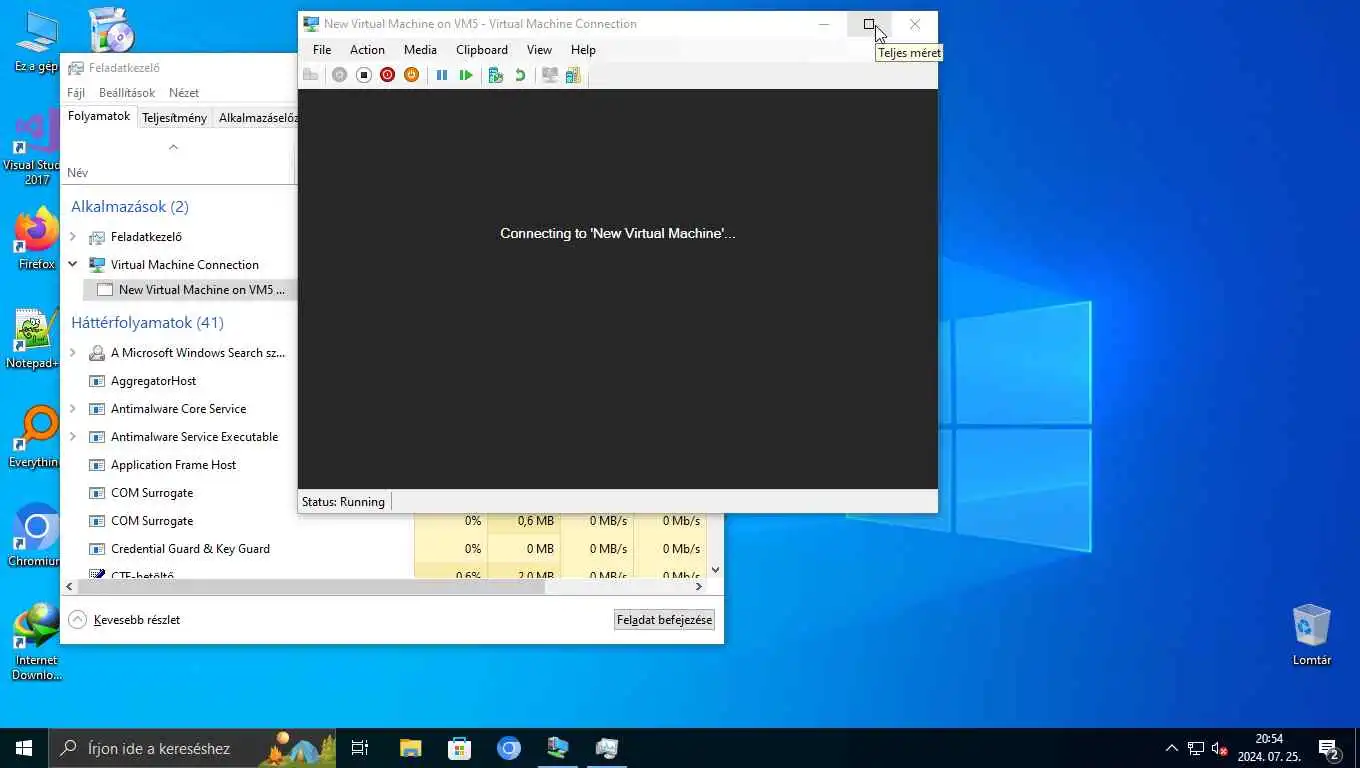Click the Status: Running status bar text
Image resolution: width=1360 pixels, height=768 pixels.
[343, 502]
